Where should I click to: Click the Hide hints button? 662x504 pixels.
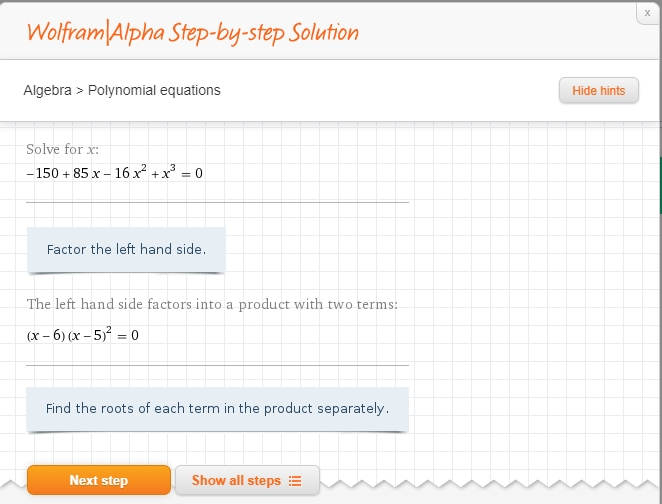coord(599,90)
